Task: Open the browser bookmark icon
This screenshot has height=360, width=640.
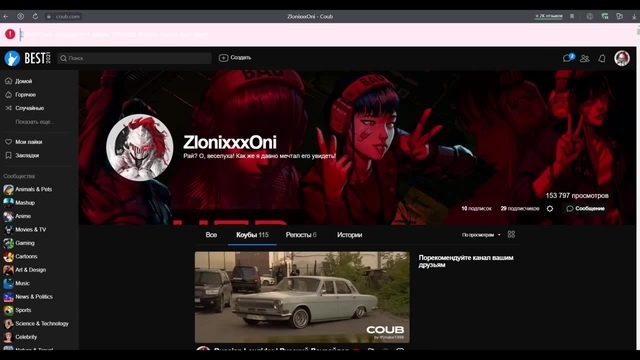Action: pos(572,16)
